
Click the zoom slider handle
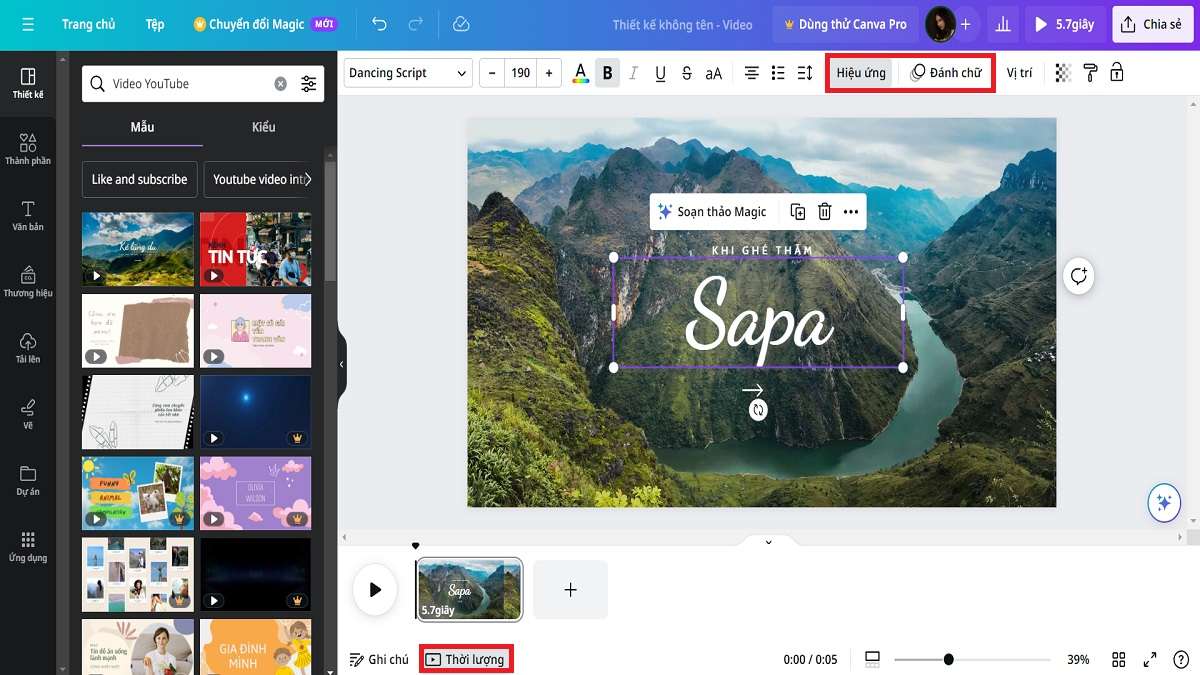click(x=948, y=659)
